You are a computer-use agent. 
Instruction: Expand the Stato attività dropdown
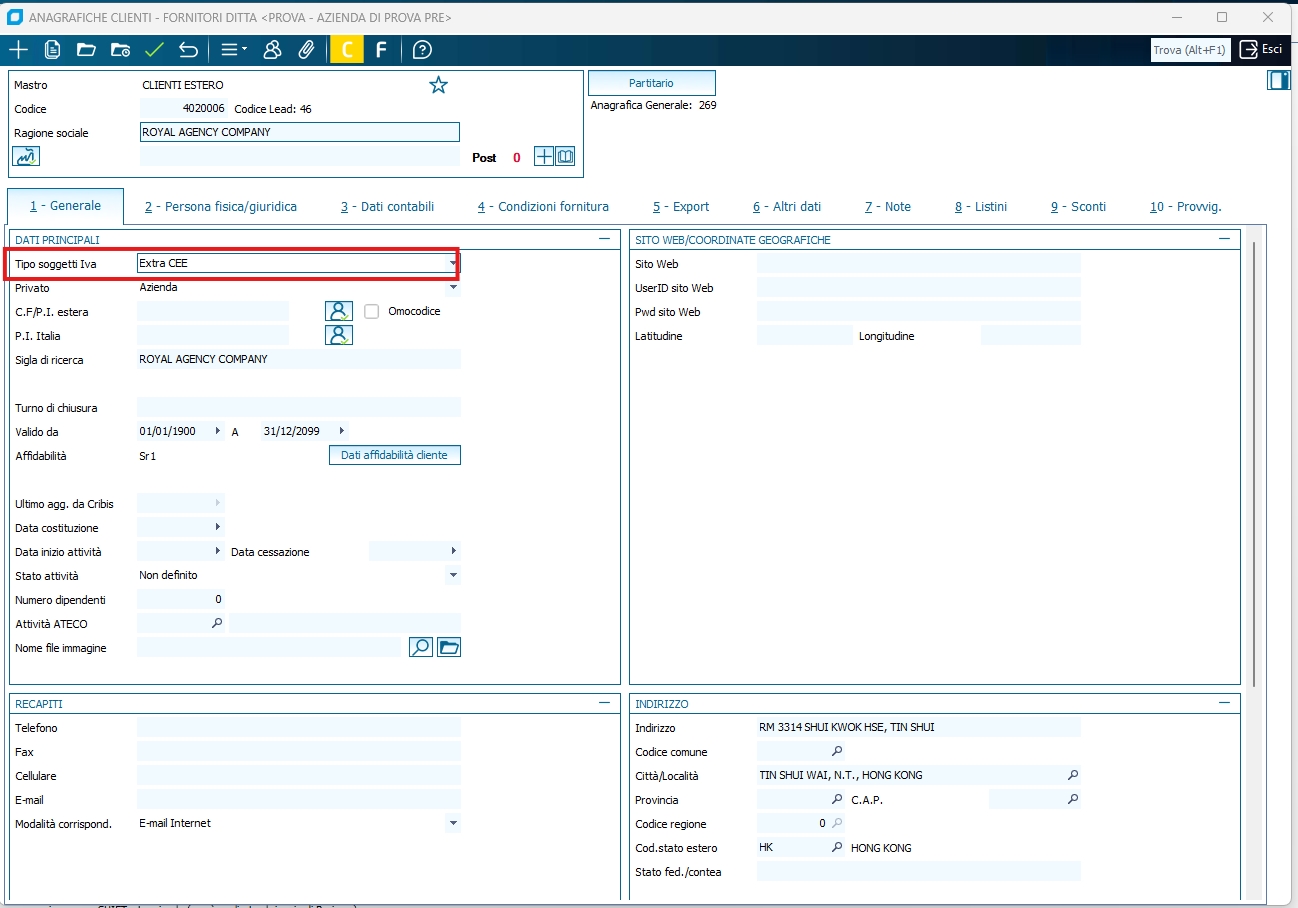pos(453,576)
